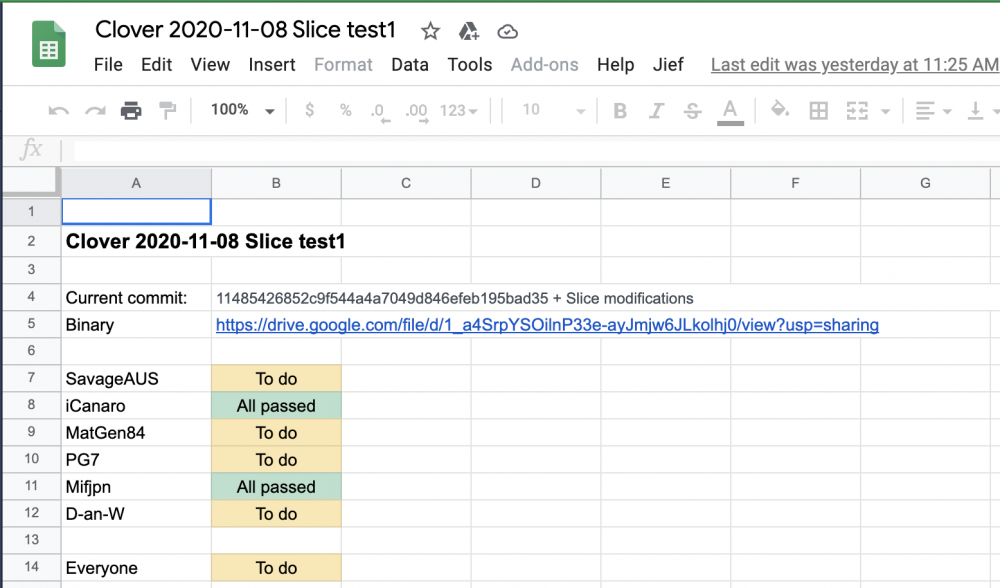Select column G header
Screen dimensions: 1000x588
[x=925, y=183]
